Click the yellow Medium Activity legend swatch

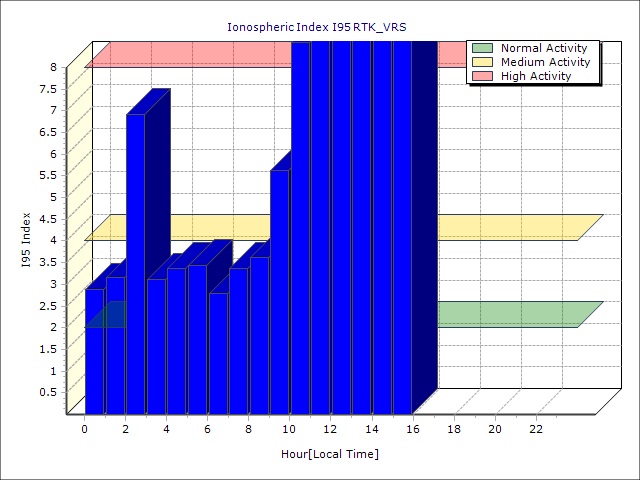click(482, 62)
